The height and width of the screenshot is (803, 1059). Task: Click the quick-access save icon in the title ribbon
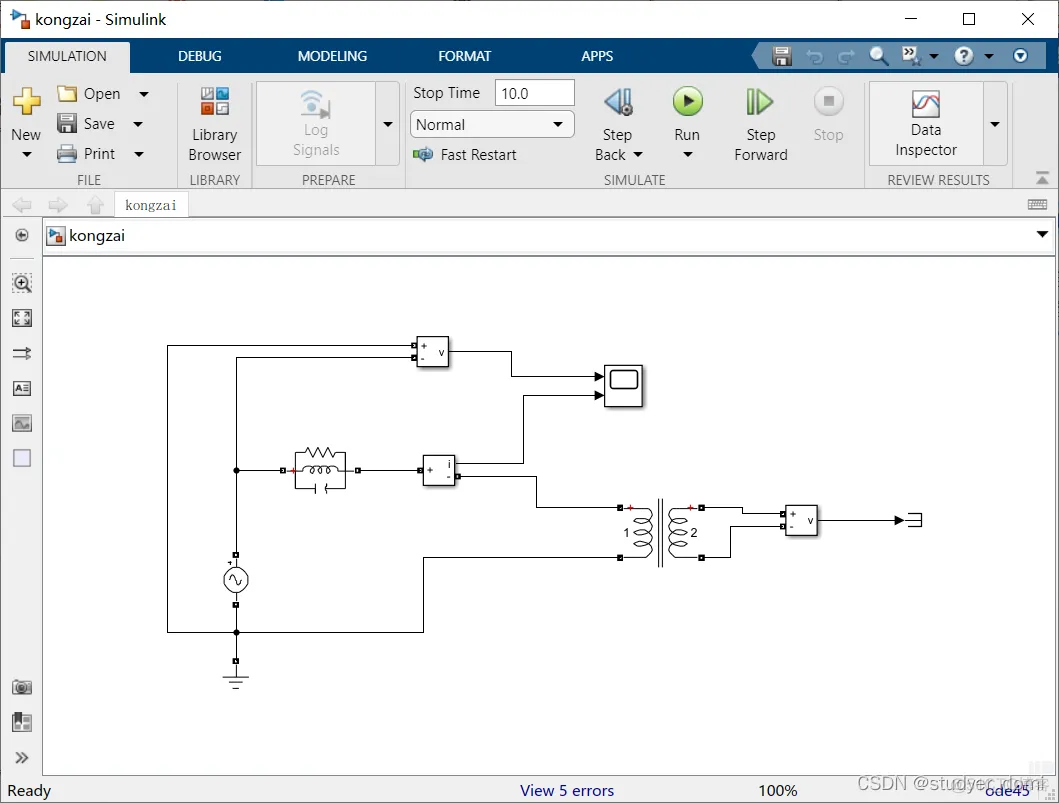point(782,56)
